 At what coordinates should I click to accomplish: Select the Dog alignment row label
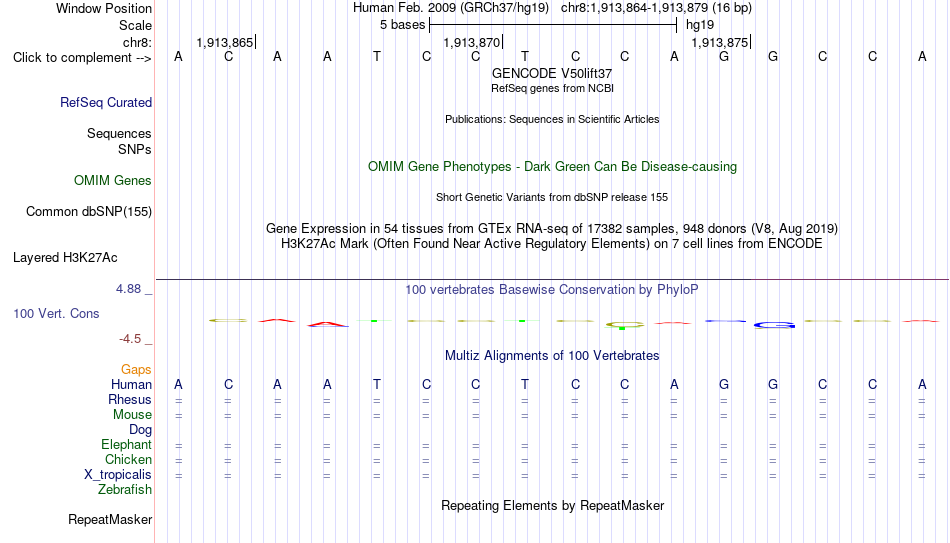pos(140,430)
